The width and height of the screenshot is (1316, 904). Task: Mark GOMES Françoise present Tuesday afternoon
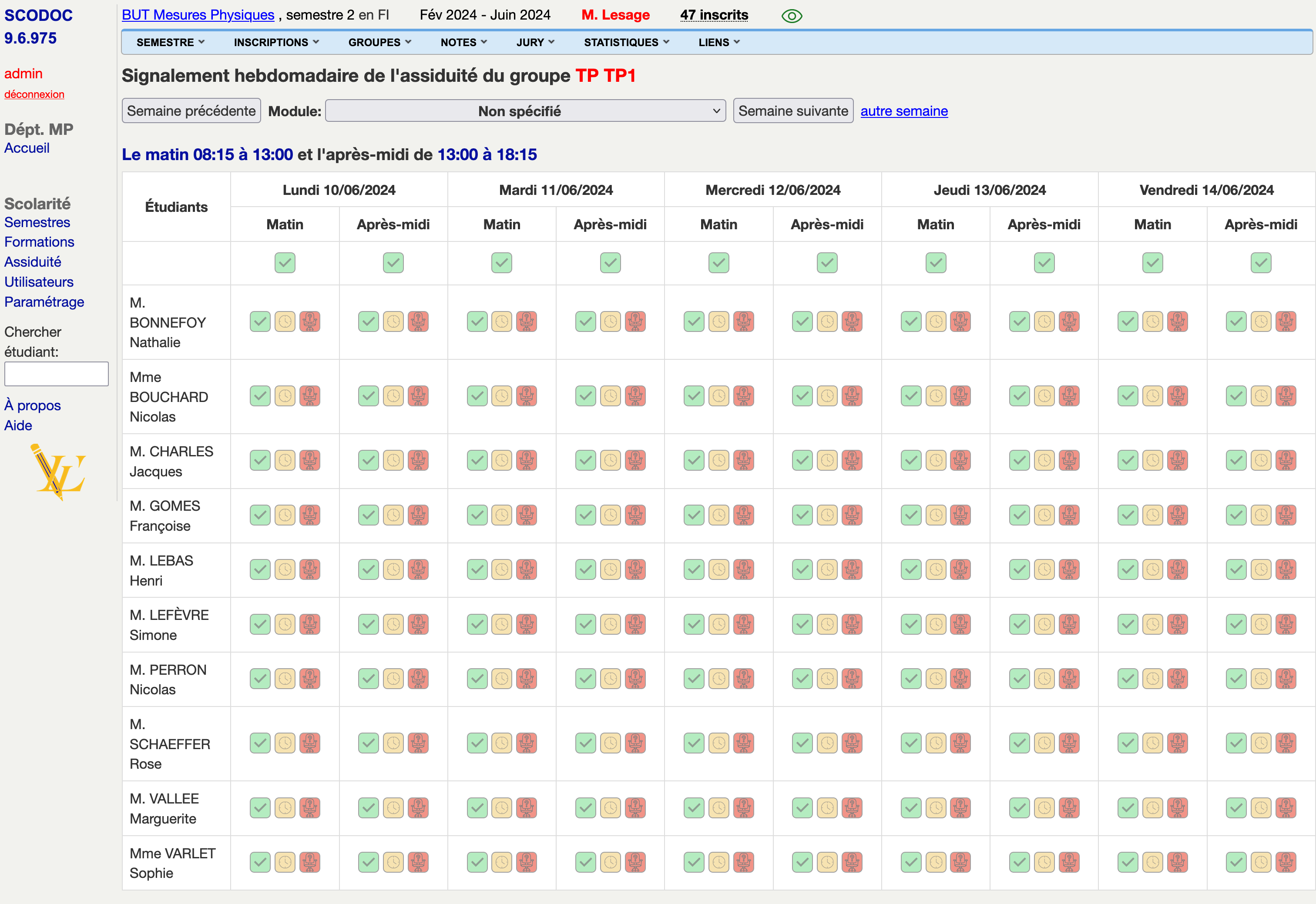(586, 515)
